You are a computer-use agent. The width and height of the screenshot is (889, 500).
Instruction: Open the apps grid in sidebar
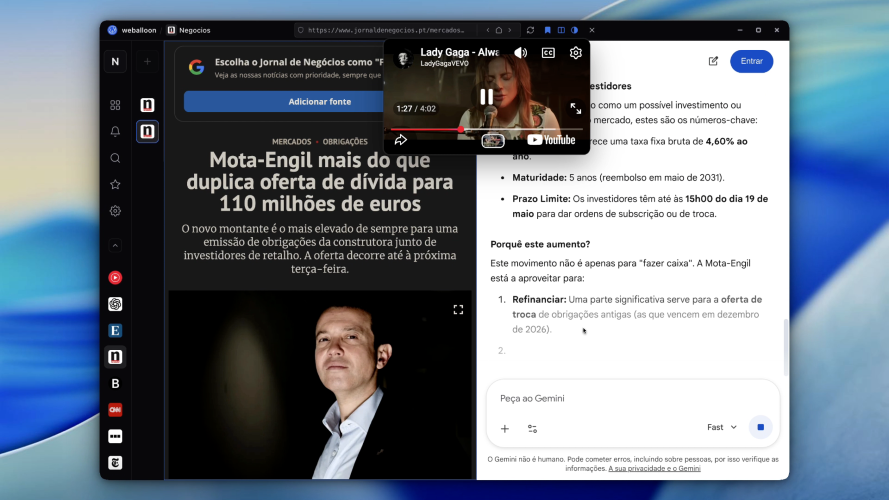(115, 105)
